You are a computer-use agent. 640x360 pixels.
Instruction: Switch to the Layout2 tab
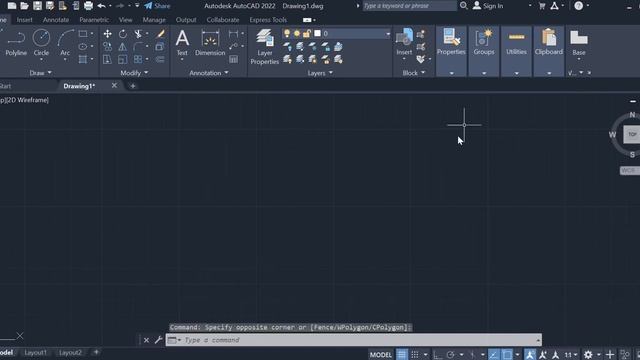[x=70, y=352]
